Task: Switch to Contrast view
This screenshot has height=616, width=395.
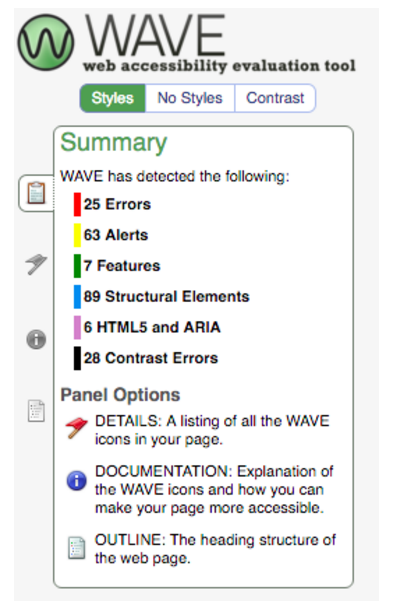Action: pyautogui.click(x=275, y=98)
